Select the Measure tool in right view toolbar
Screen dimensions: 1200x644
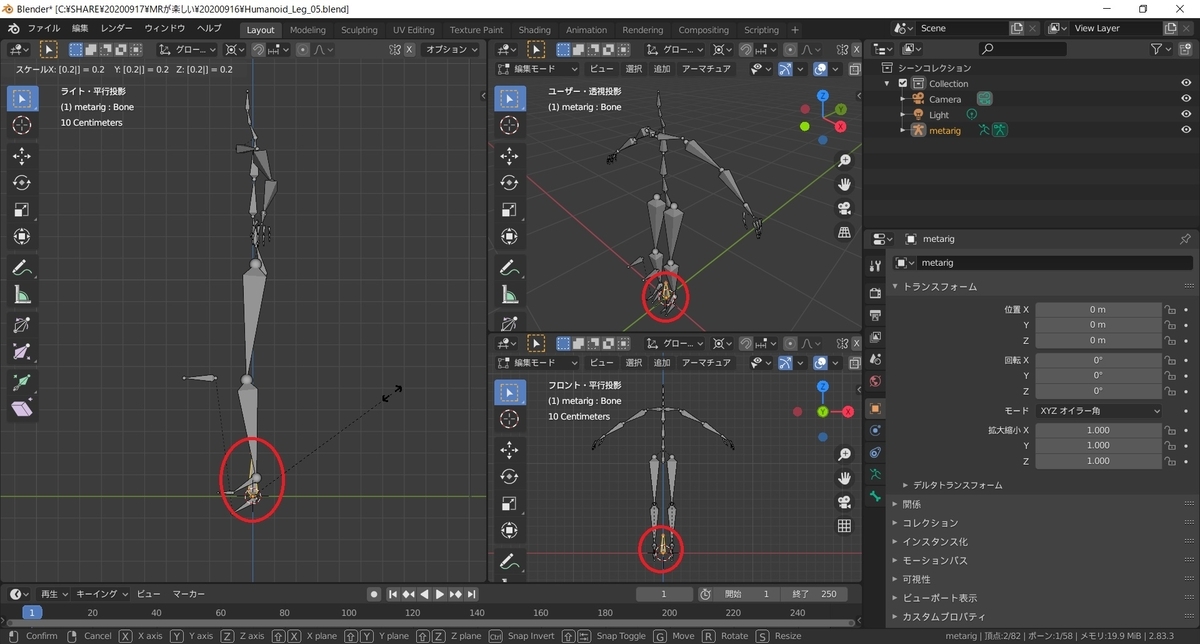tap(22, 295)
